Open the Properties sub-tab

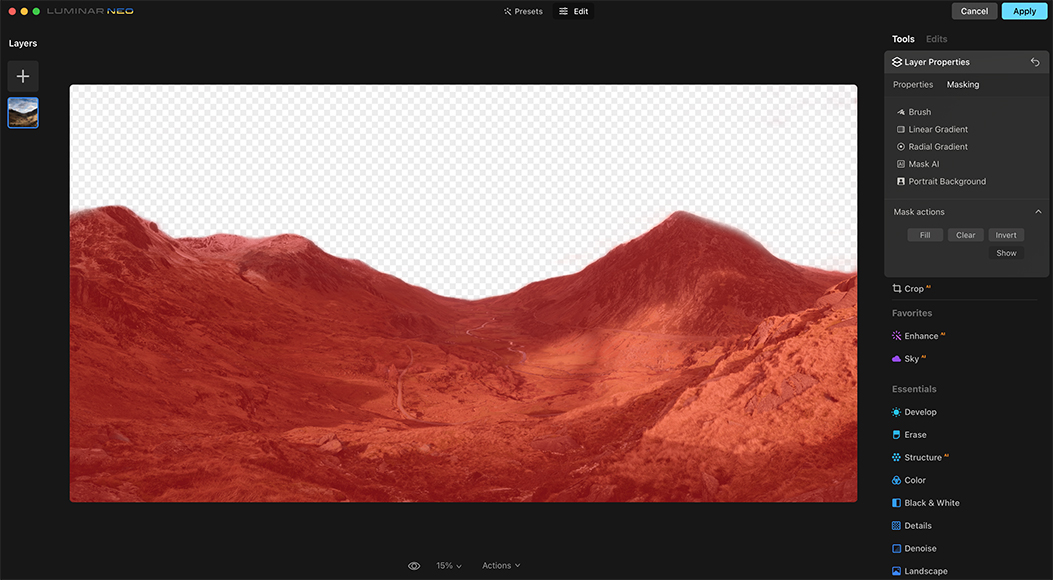[913, 85]
